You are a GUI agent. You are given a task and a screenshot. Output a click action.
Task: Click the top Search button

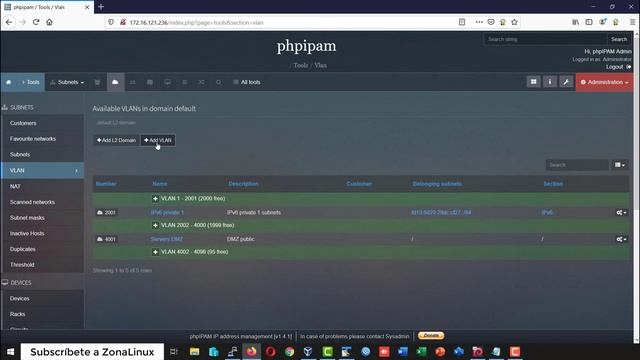point(619,39)
